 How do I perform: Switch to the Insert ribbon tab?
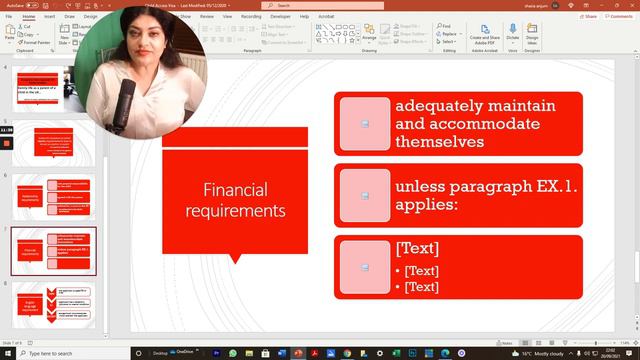tap(49, 17)
